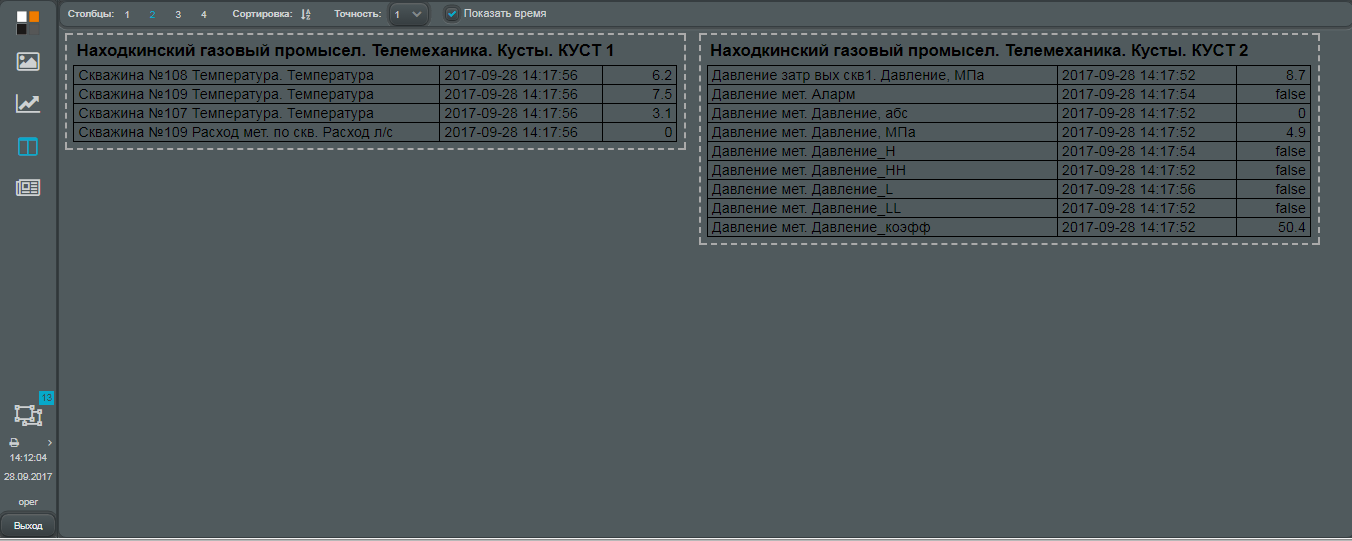Select row Скважина №108 Температура
Screen dimensions: 1352x541
tap(375, 75)
